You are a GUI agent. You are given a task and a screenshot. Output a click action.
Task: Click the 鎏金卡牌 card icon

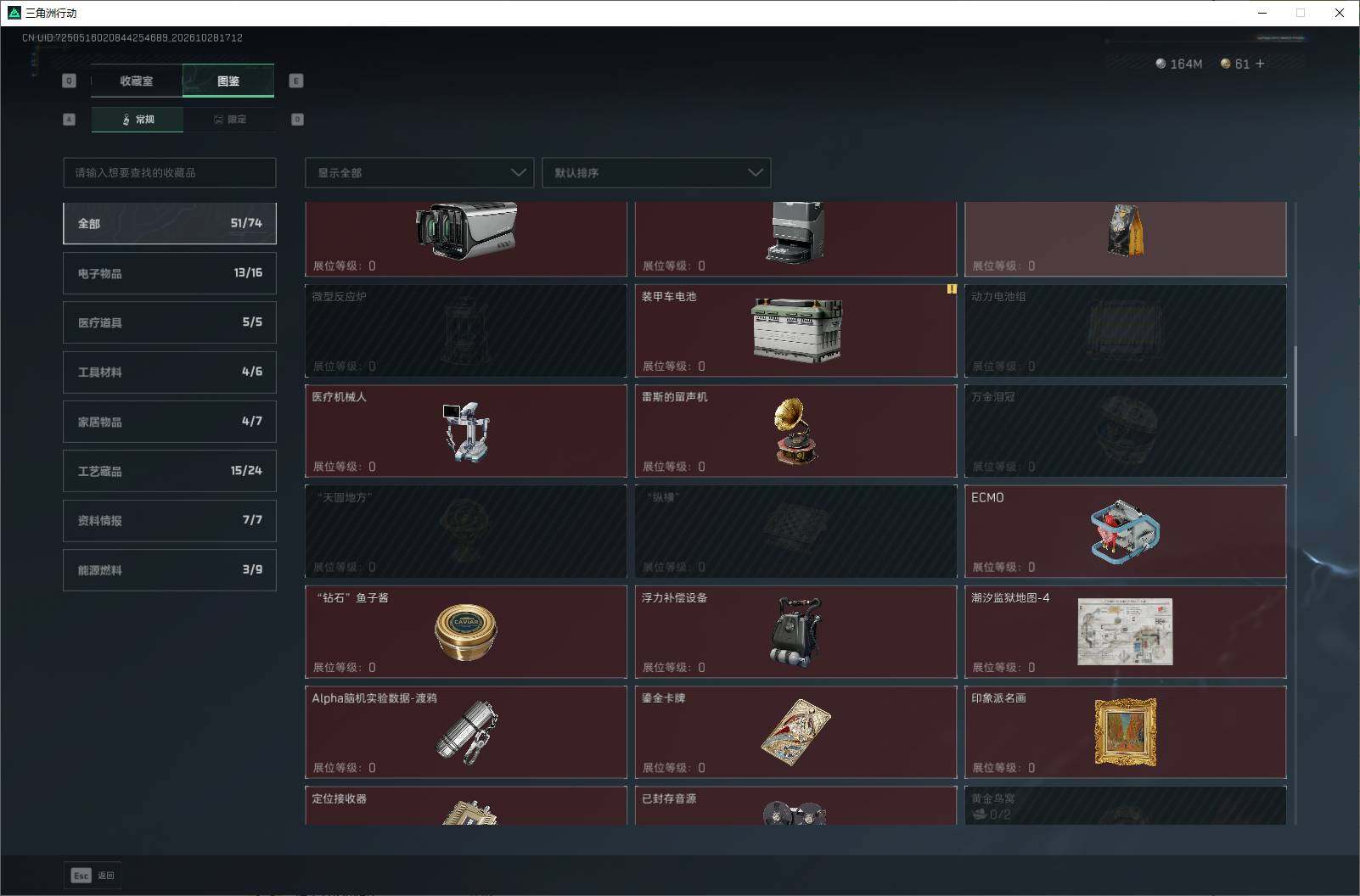(x=795, y=732)
